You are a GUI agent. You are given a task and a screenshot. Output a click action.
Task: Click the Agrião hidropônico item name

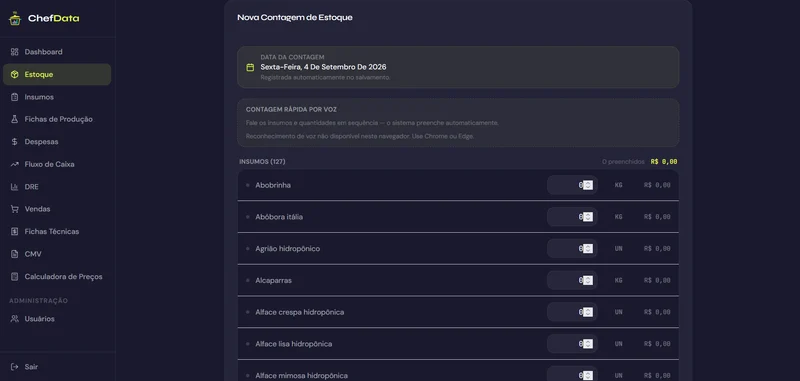288,248
